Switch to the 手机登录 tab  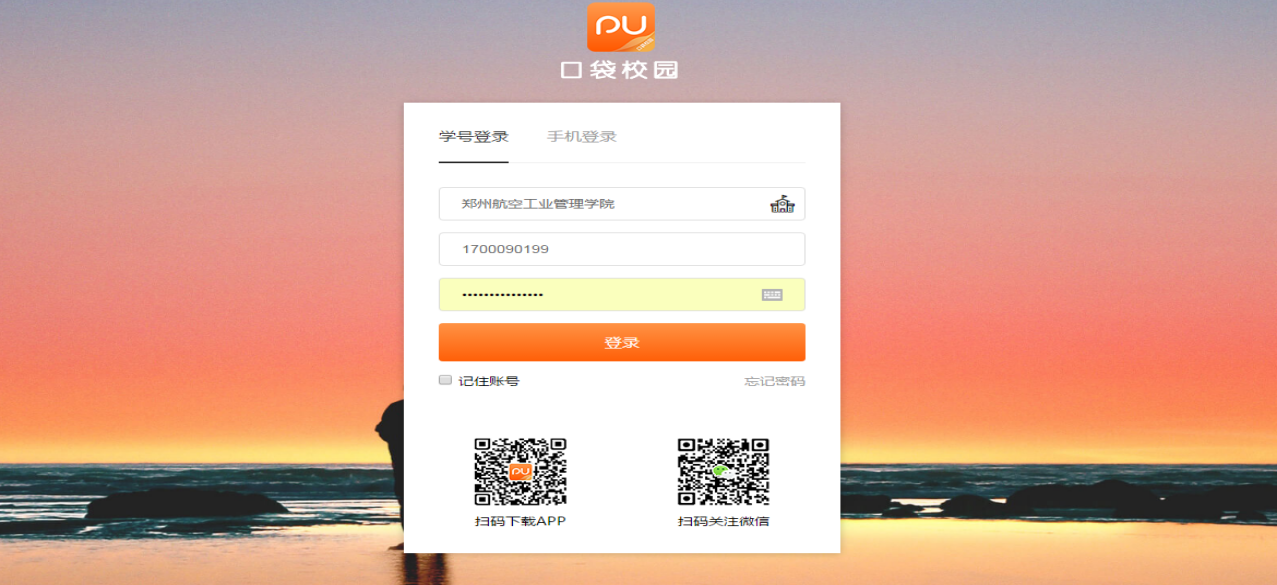click(x=582, y=137)
